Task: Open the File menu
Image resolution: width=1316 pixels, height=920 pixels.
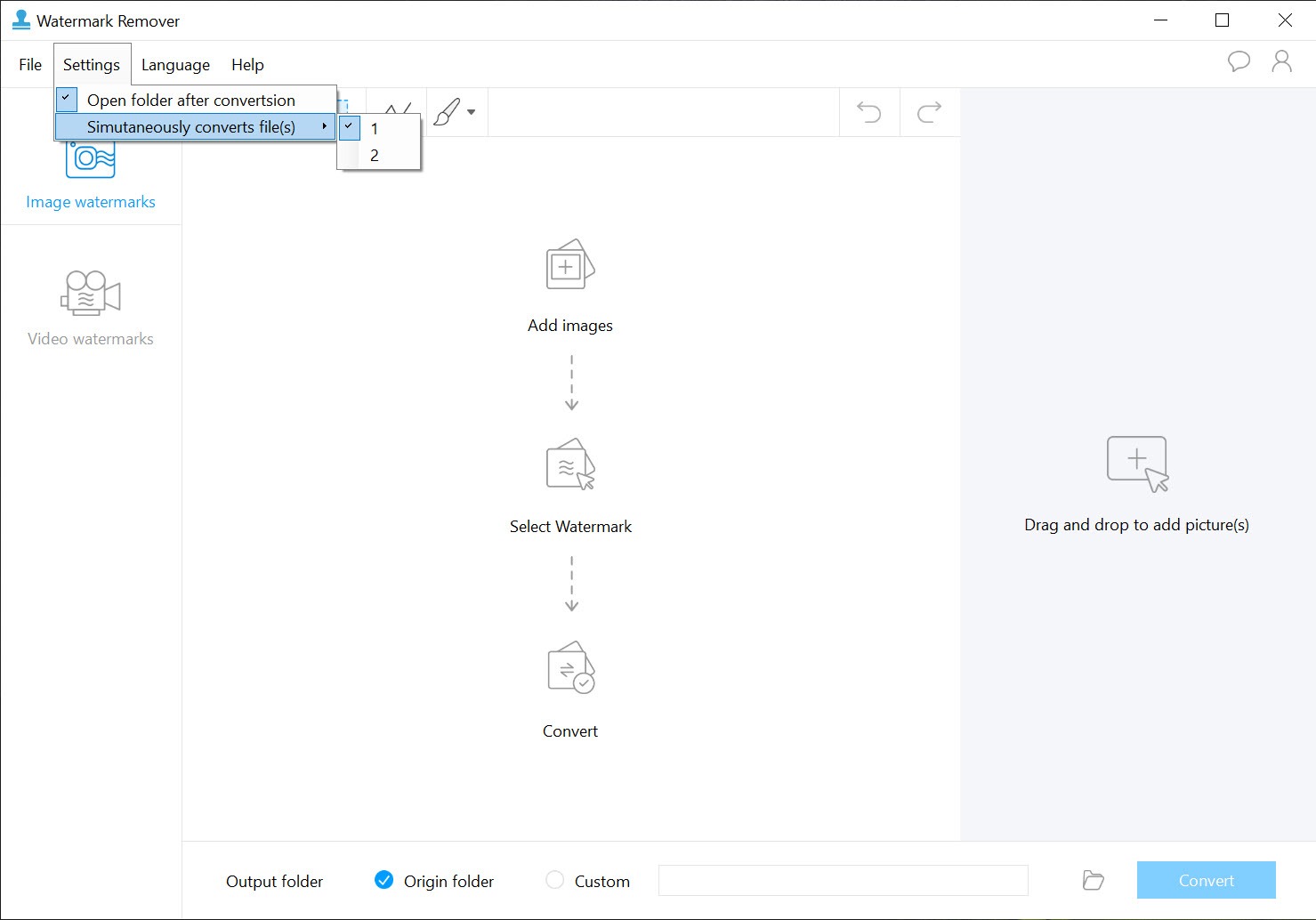Action: coord(30,65)
